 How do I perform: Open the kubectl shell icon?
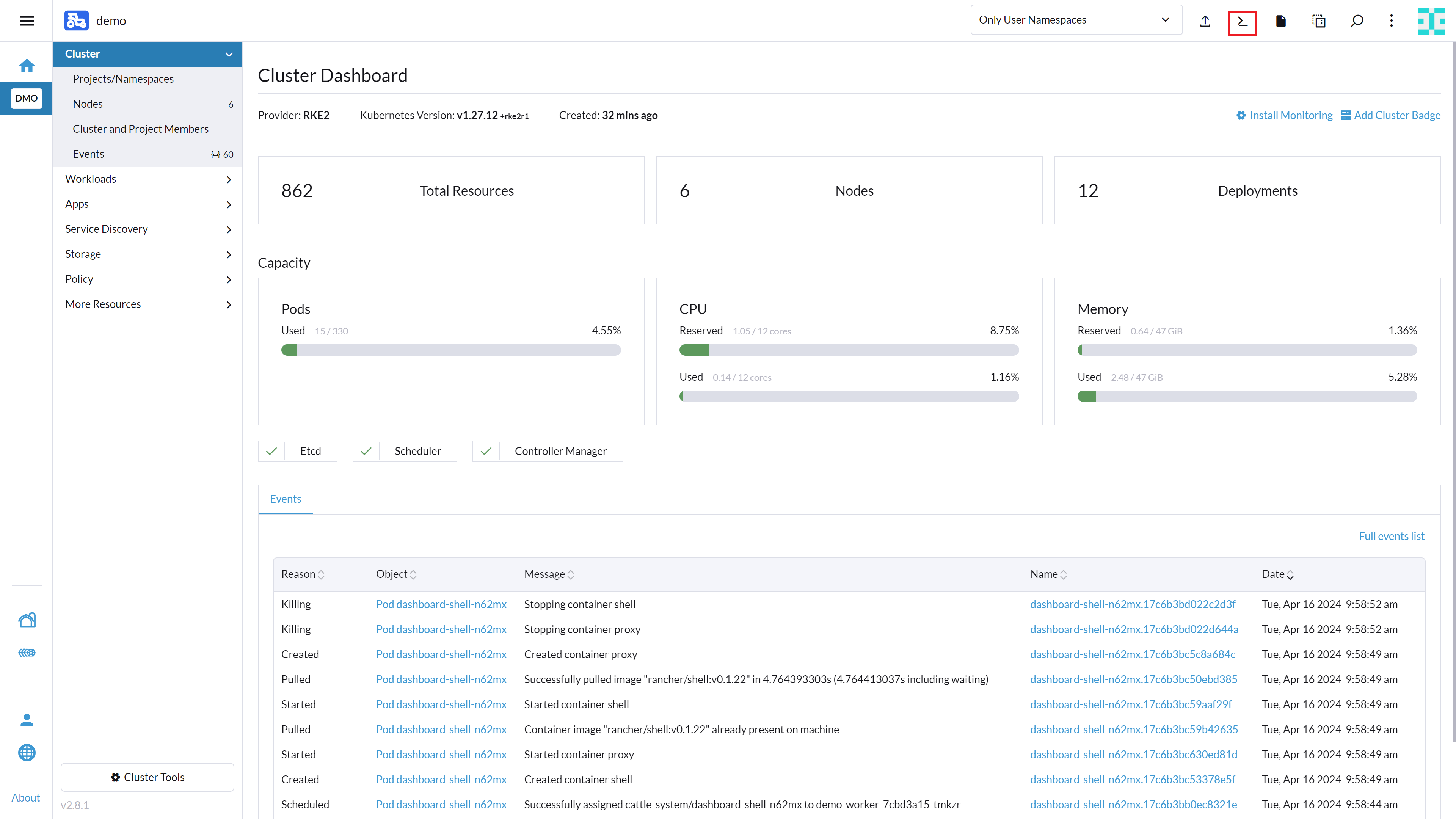pyautogui.click(x=1242, y=22)
